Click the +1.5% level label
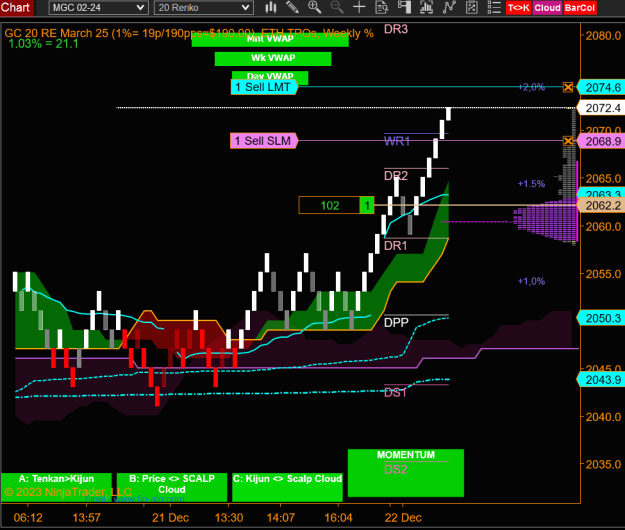Image resolution: width=625 pixels, height=530 pixels. (531, 184)
